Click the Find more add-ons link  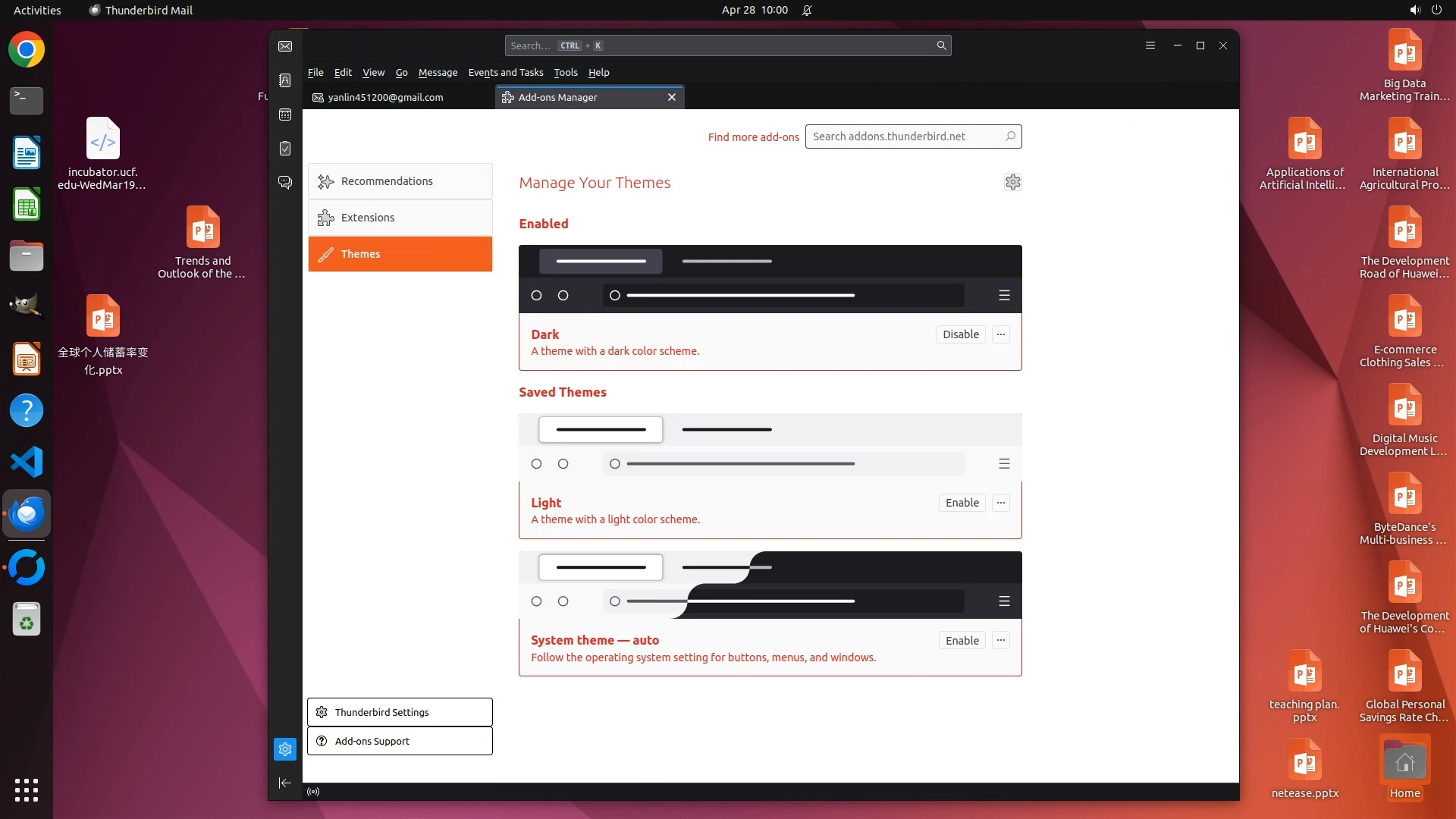pyautogui.click(x=753, y=137)
